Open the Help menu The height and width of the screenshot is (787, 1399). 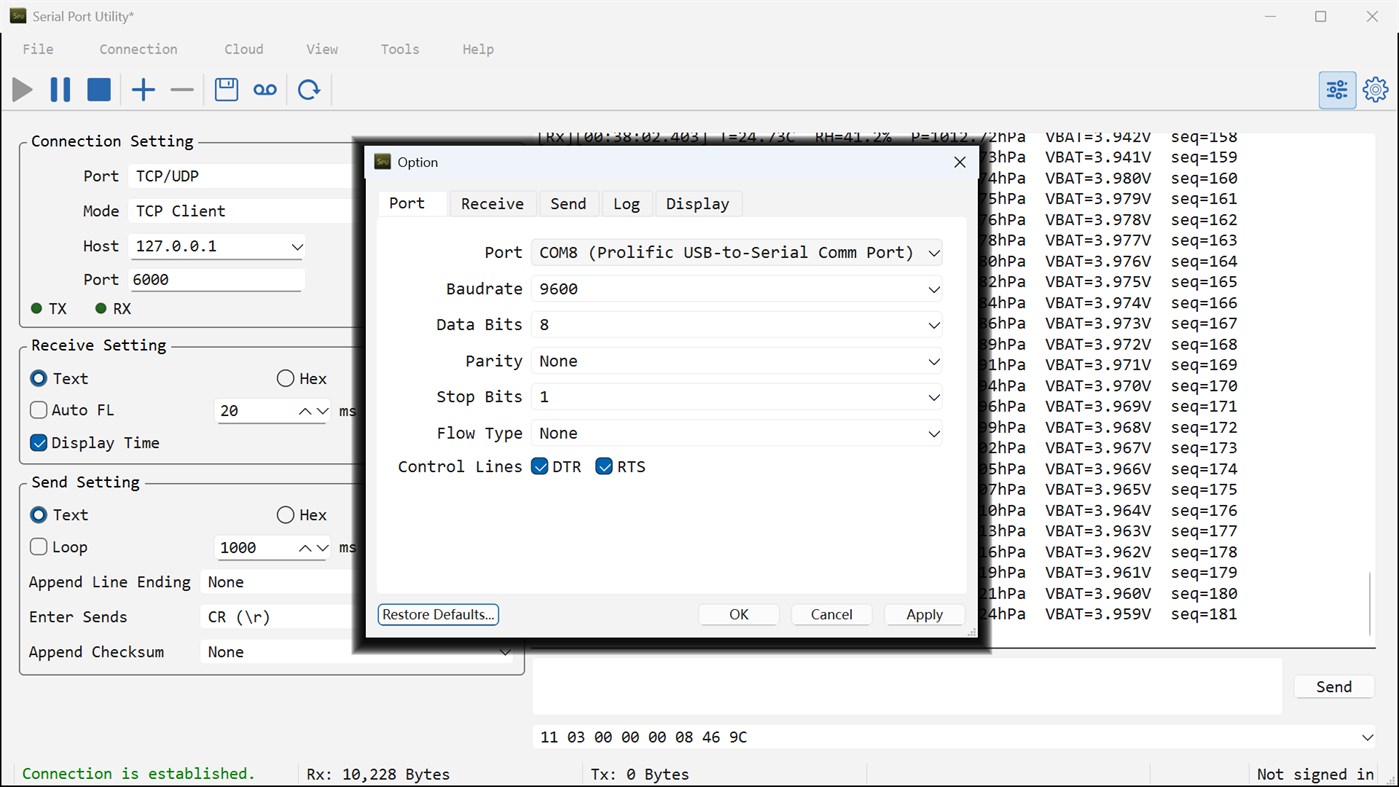(478, 49)
